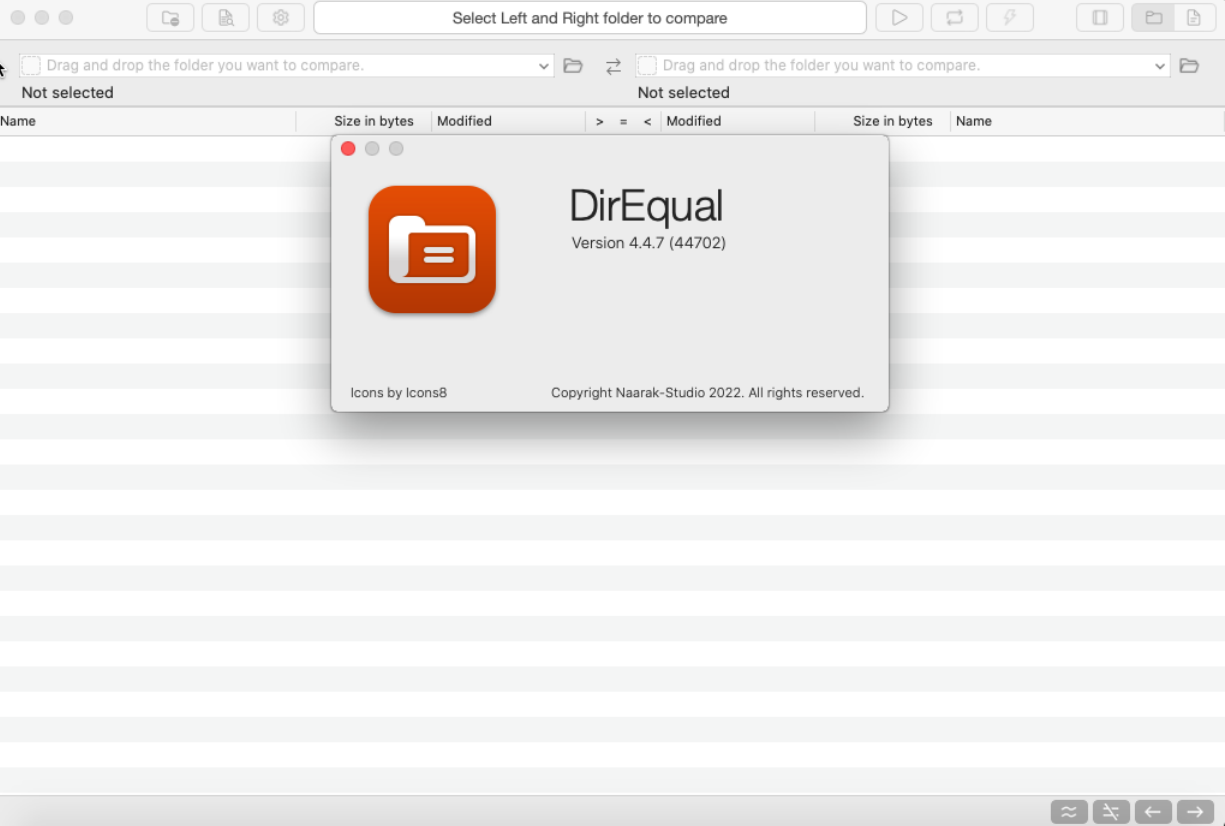
Task: Click the lightning bolt toolbar icon
Action: coord(1010,18)
